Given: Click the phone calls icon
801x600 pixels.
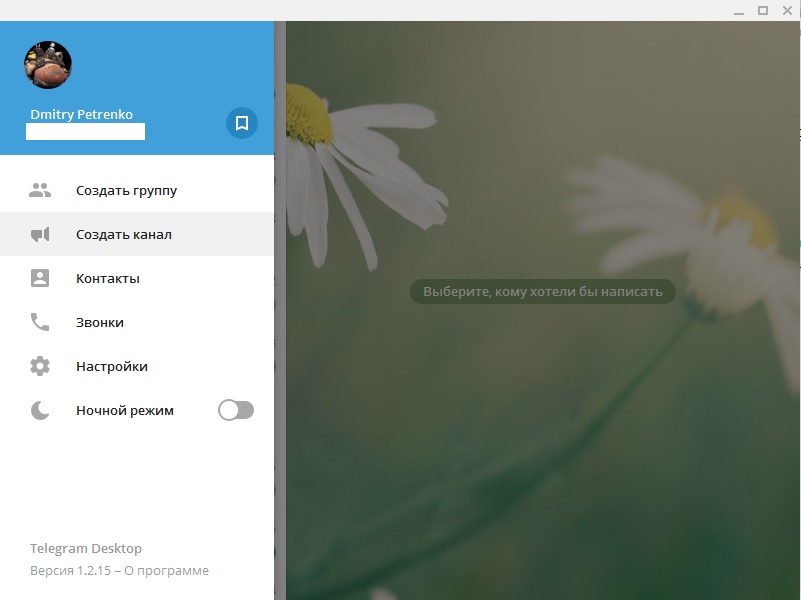Looking at the screenshot, I should pos(40,322).
